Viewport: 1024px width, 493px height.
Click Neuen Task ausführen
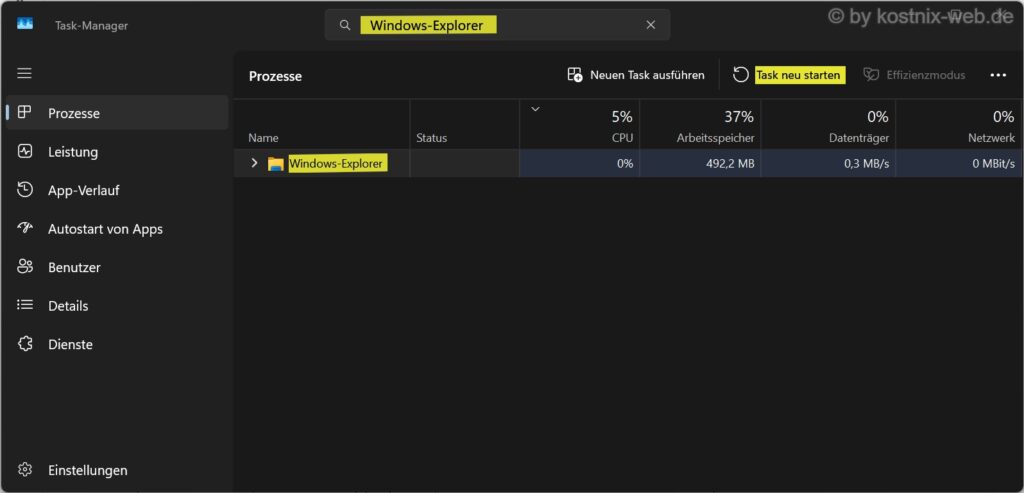click(x=636, y=75)
